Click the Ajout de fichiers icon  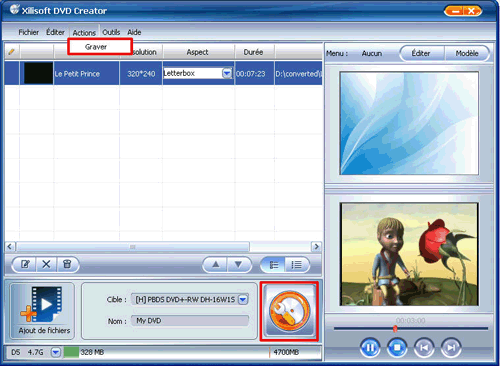[x=42, y=311]
